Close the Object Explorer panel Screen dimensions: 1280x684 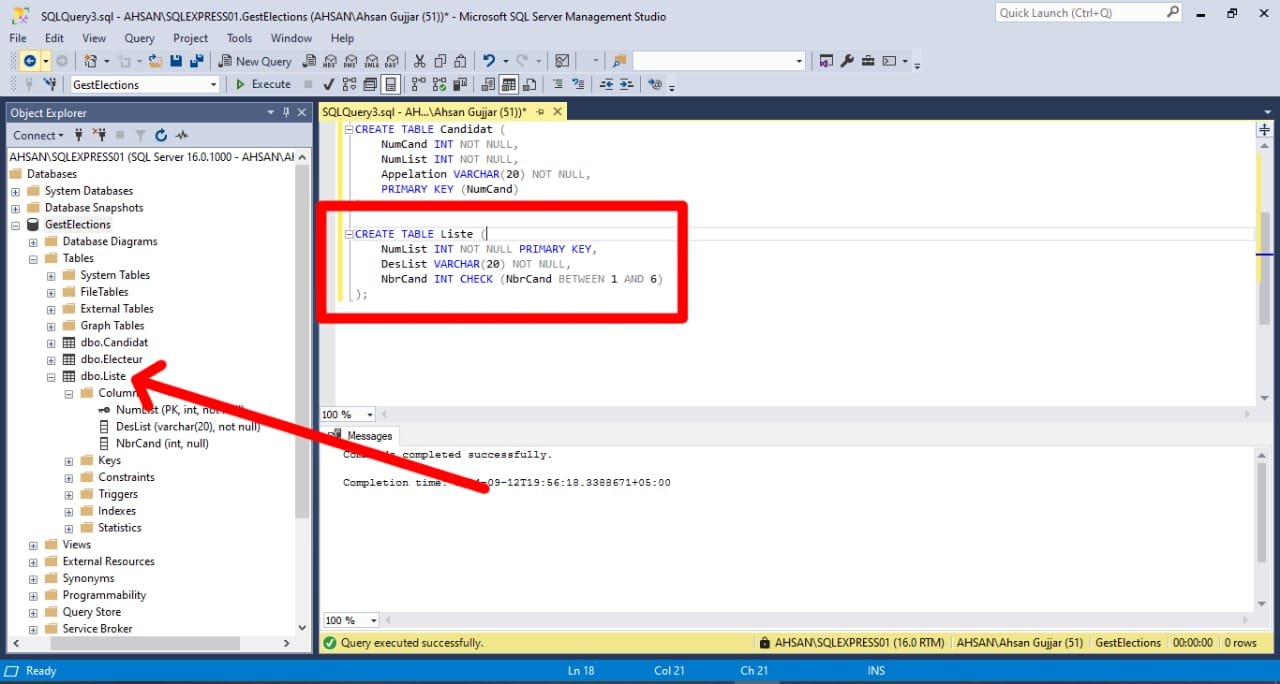302,112
